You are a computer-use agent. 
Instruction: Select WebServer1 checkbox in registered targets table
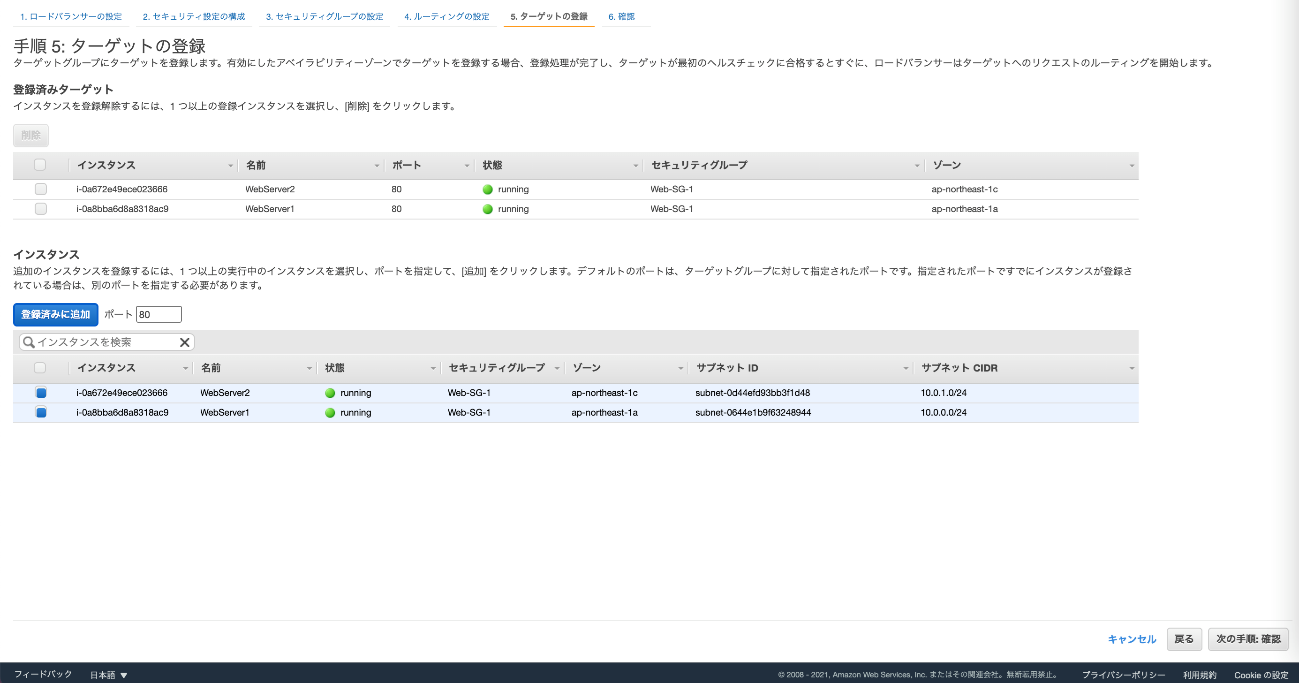tap(41, 209)
